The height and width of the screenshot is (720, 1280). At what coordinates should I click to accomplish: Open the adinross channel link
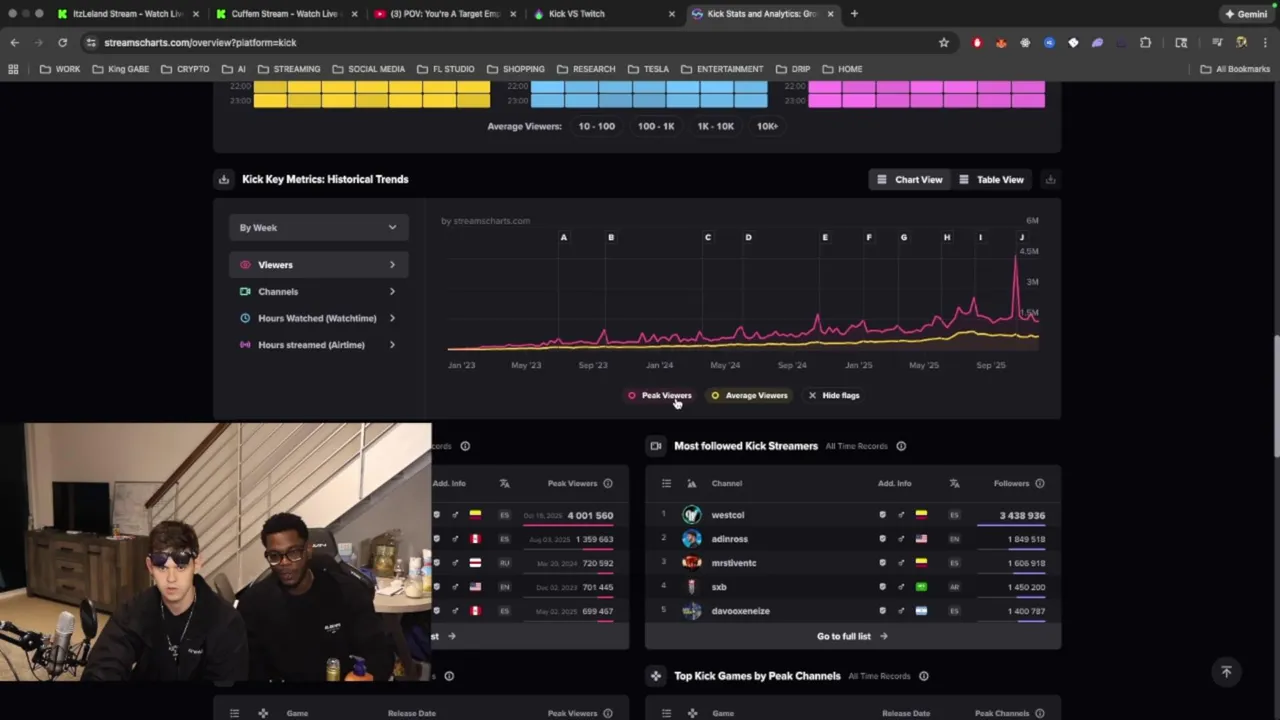(x=730, y=539)
